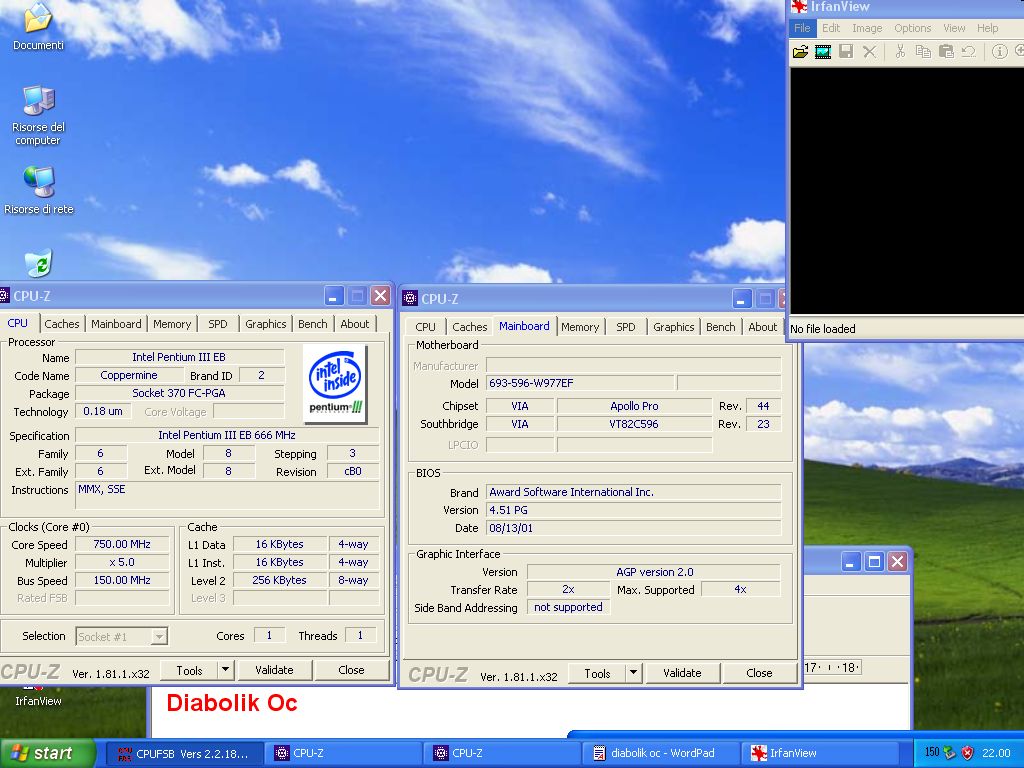Click the first CPU-Z taskbar button
The width and height of the screenshot is (1024, 768).
point(345,753)
